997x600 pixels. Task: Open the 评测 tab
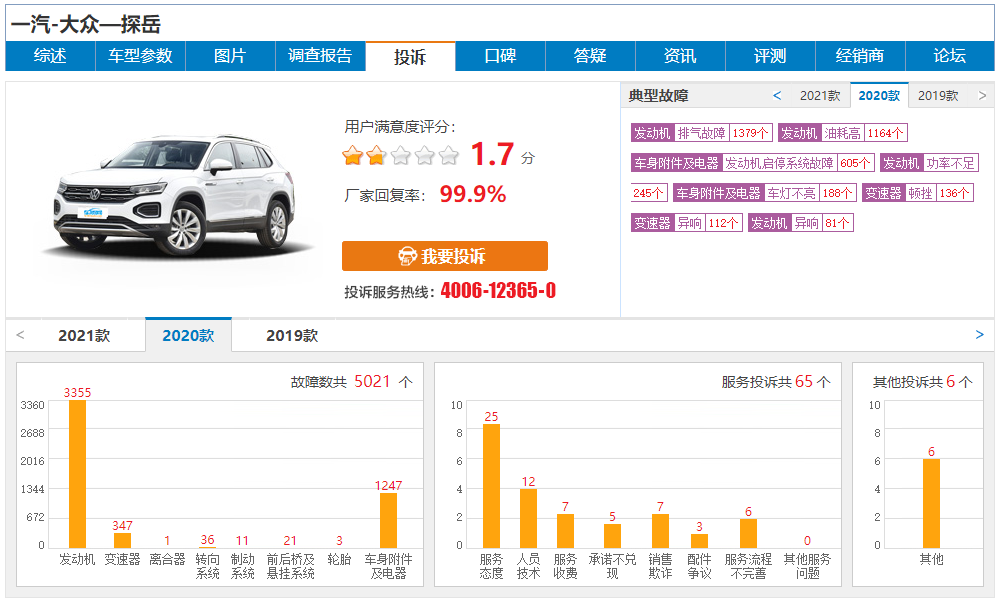pos(770,56)
